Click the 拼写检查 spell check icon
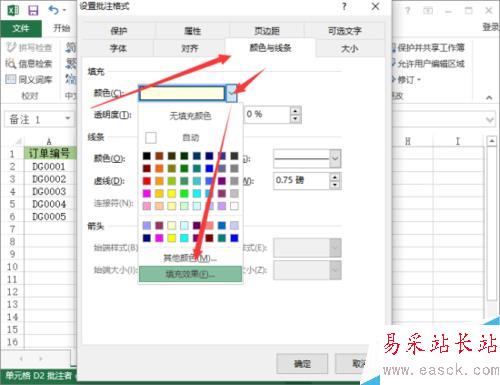500x385 pixels. 11,47
